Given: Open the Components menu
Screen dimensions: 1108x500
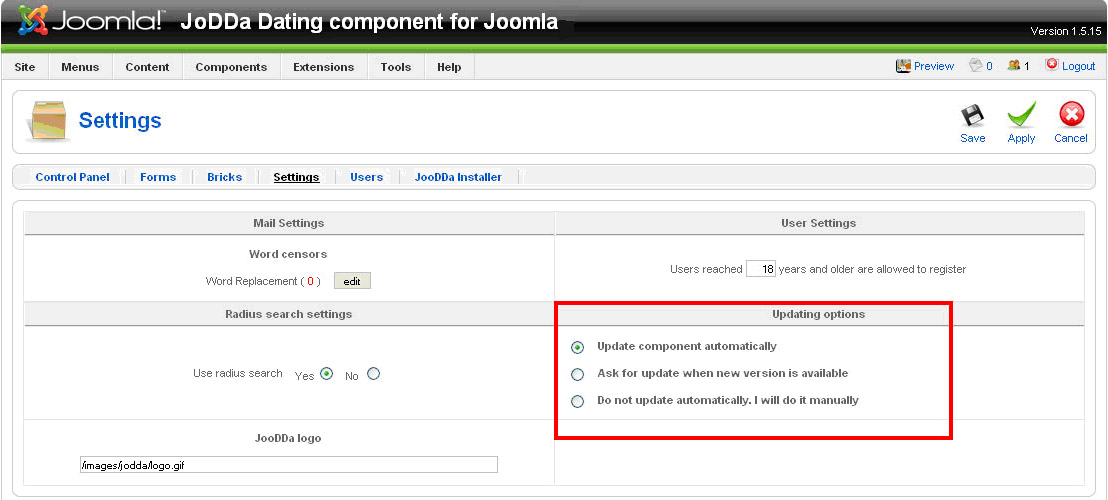Looking at the screenshot, I should coord(232,67).
